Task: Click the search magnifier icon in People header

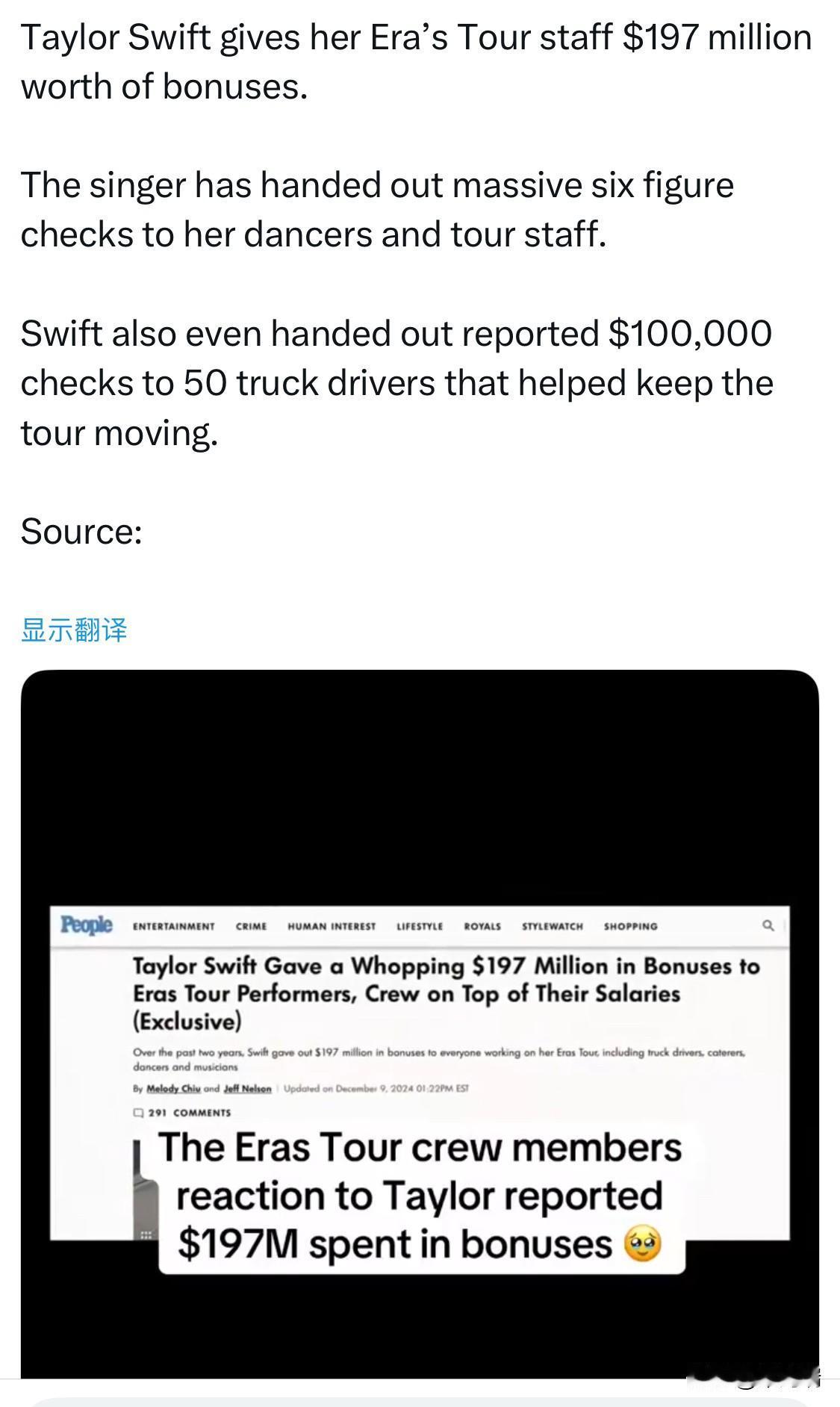Action: coord(768,925)
